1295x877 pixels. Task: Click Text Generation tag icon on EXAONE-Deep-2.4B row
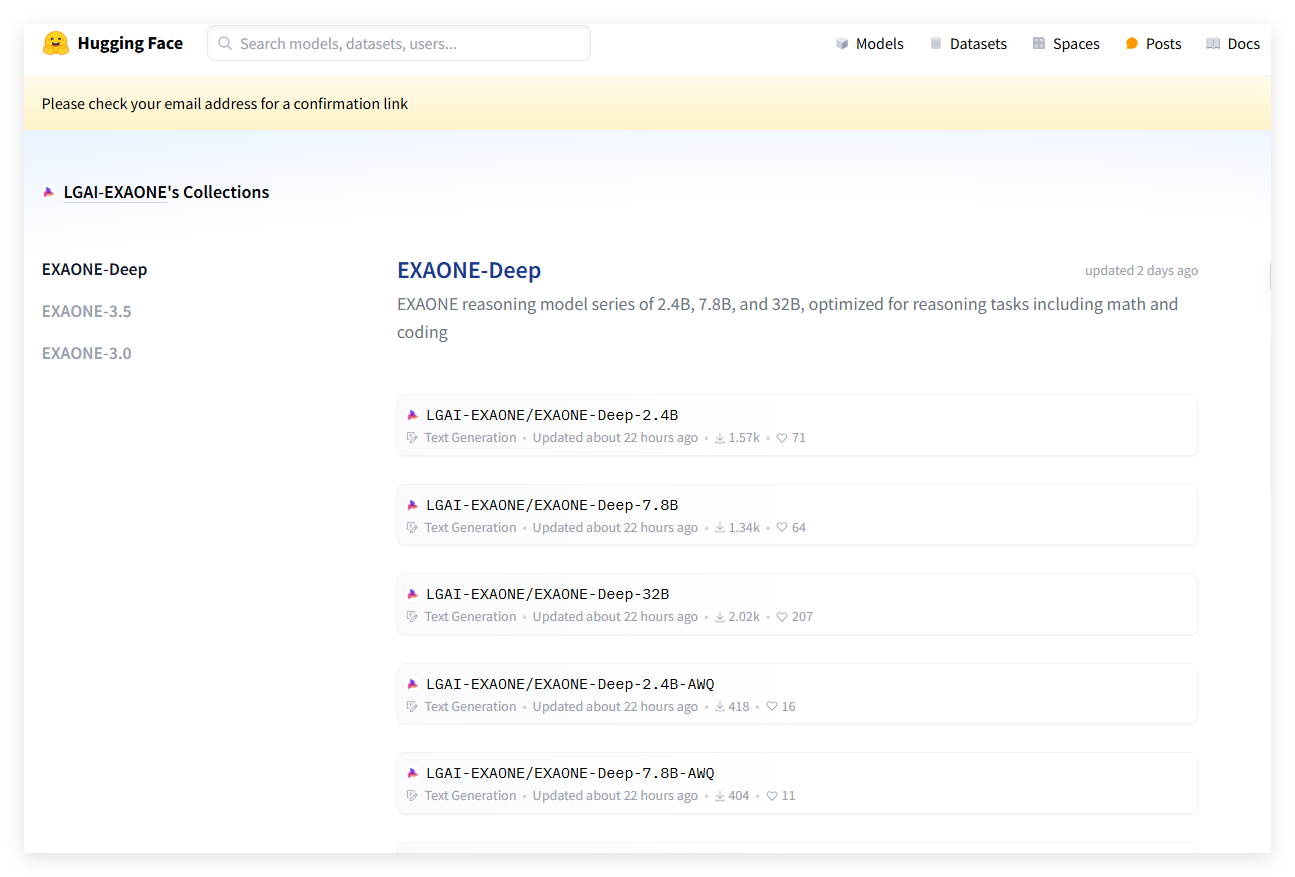(412, 438)
